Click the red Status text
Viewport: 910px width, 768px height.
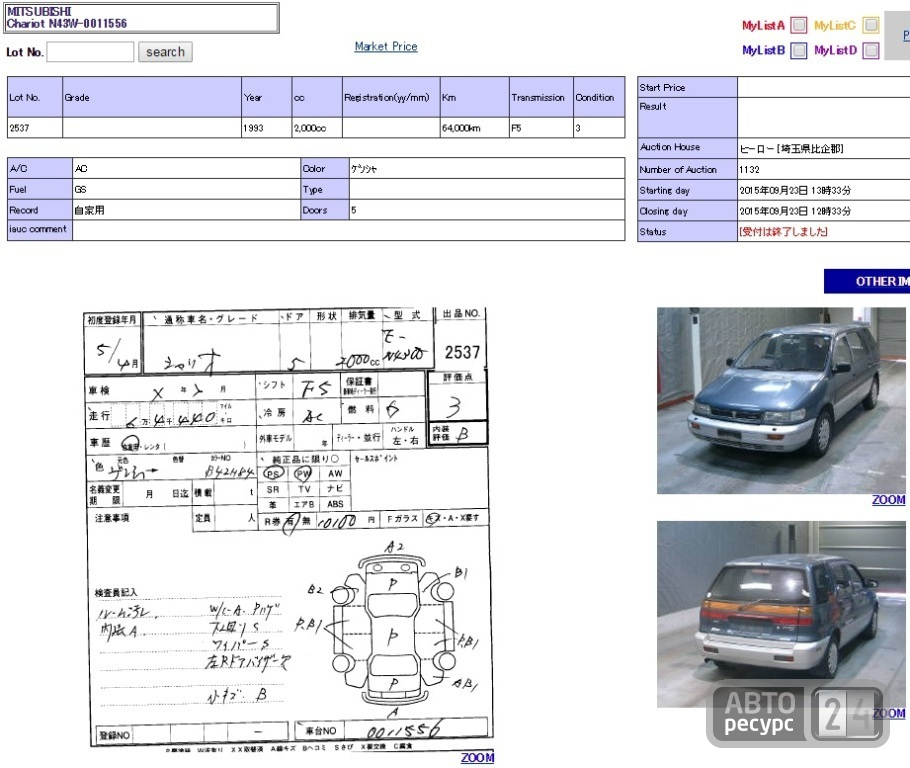[783, 232]
